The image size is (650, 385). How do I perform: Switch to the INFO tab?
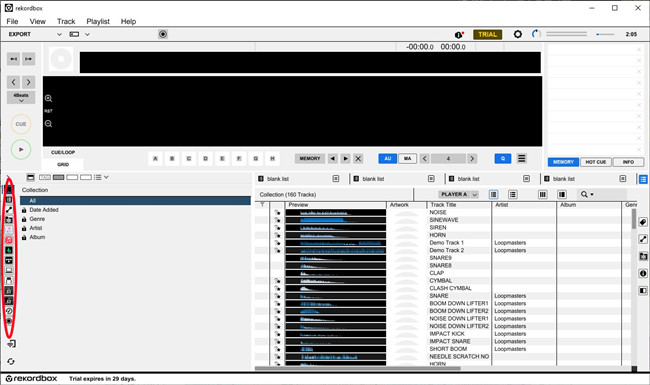click(628, 162)
